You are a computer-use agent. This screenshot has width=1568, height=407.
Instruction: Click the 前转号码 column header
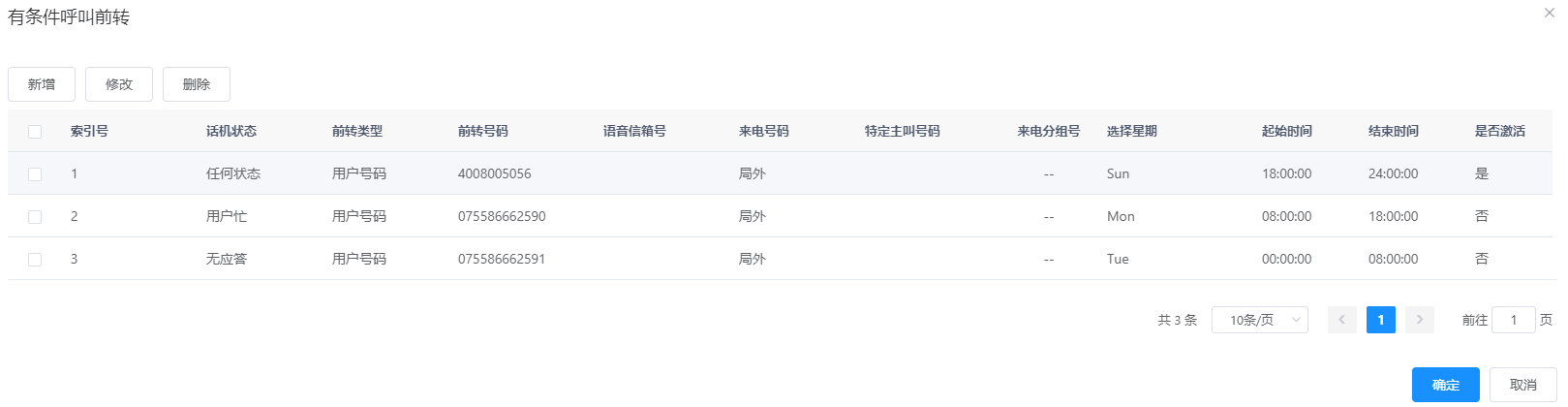click(483, 131)
